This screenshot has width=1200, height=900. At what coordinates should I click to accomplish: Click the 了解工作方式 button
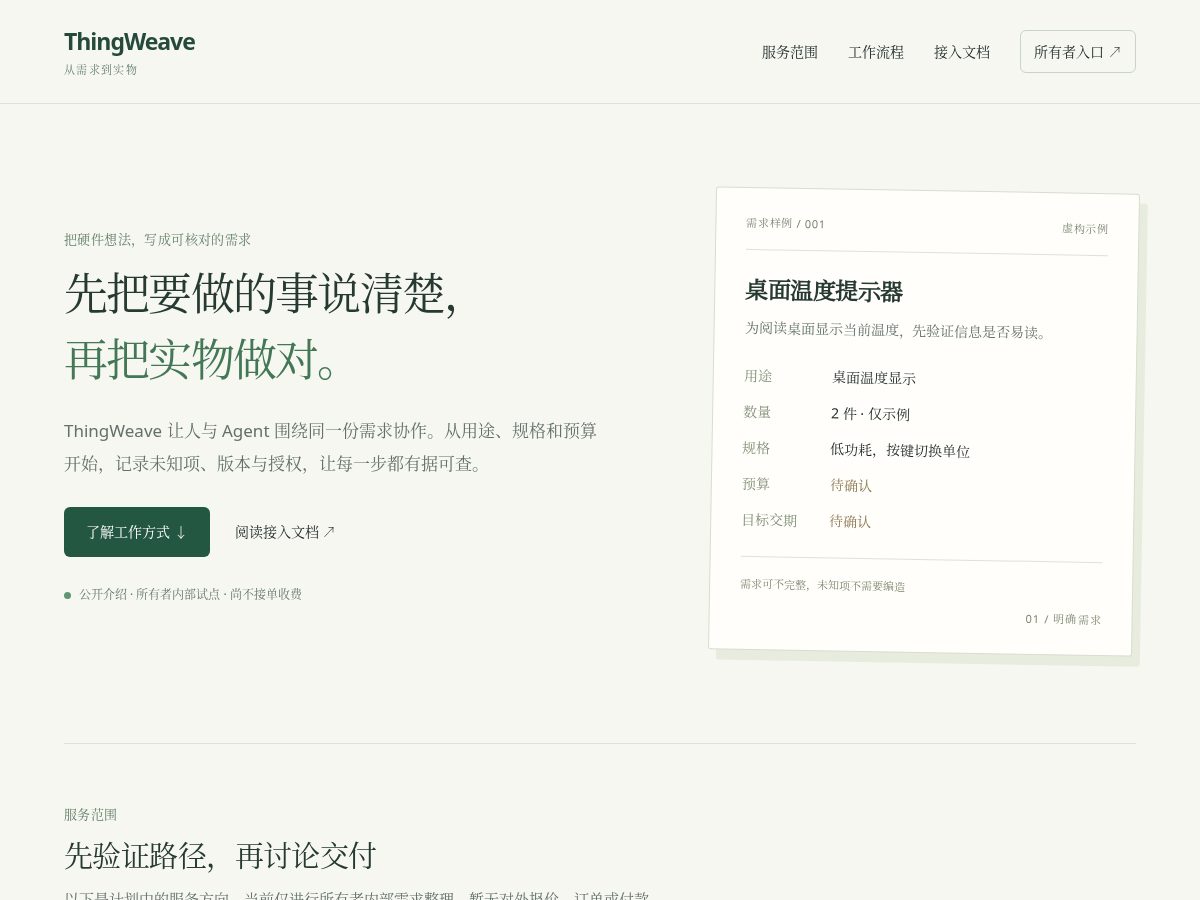(x=137, y=532)
